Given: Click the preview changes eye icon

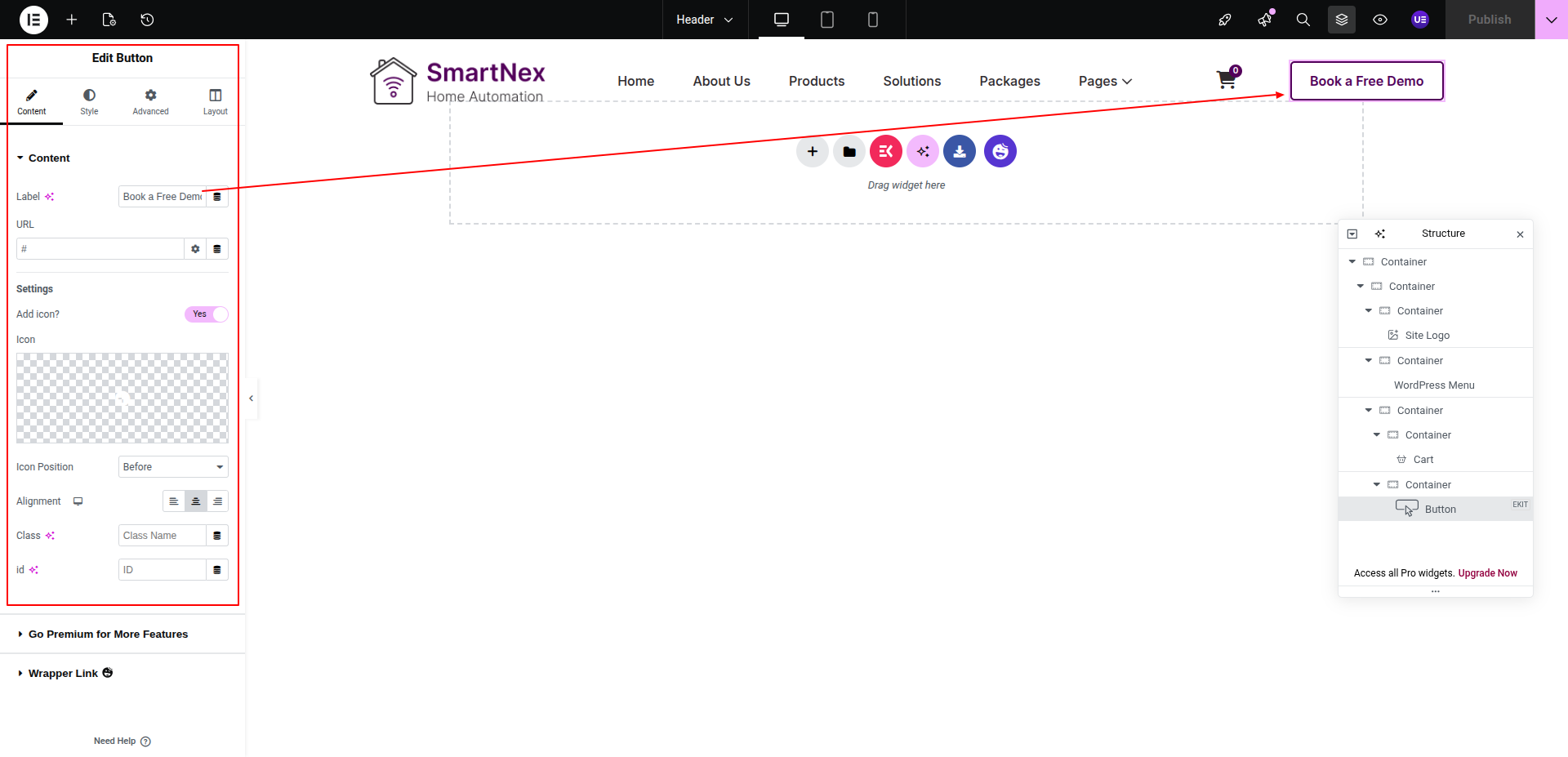Looking at the screenshot, I should (x=1379, y=20).
